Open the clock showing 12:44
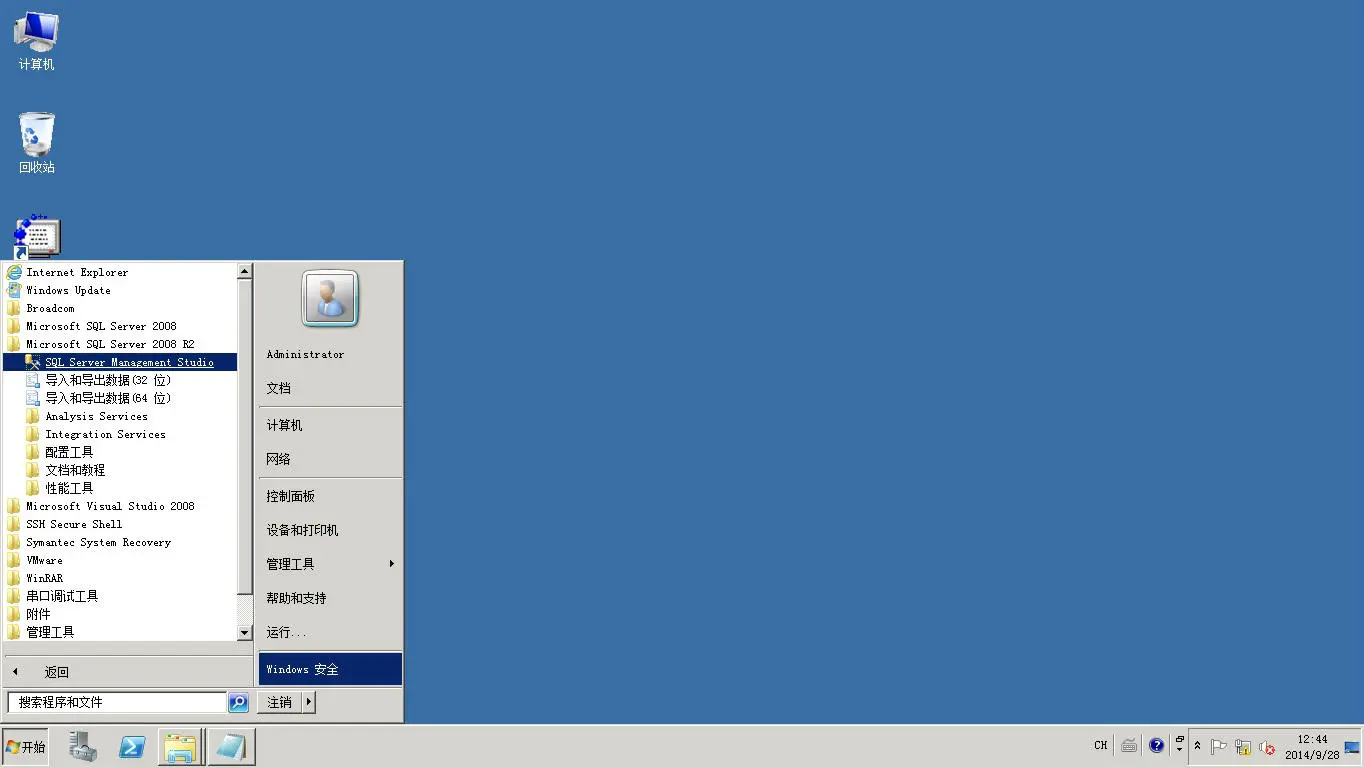 [x=1312, y=747]
